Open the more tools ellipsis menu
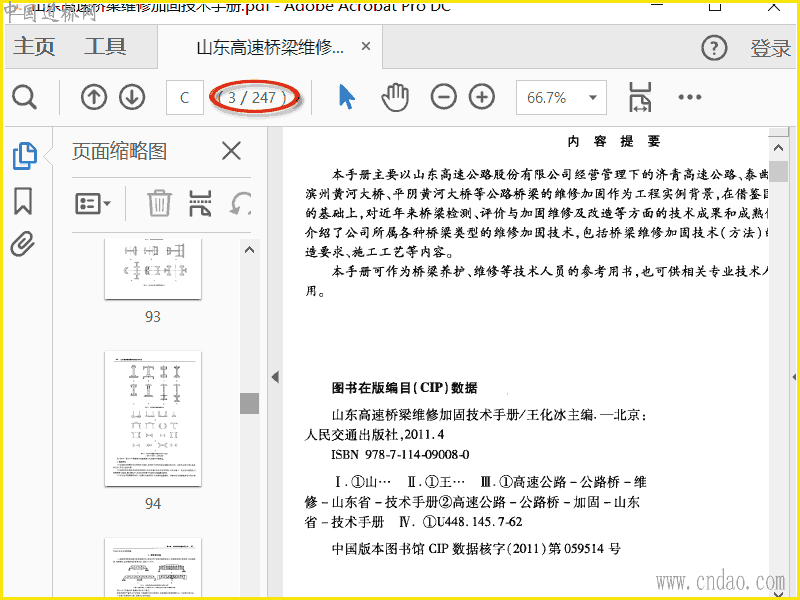 689,97
